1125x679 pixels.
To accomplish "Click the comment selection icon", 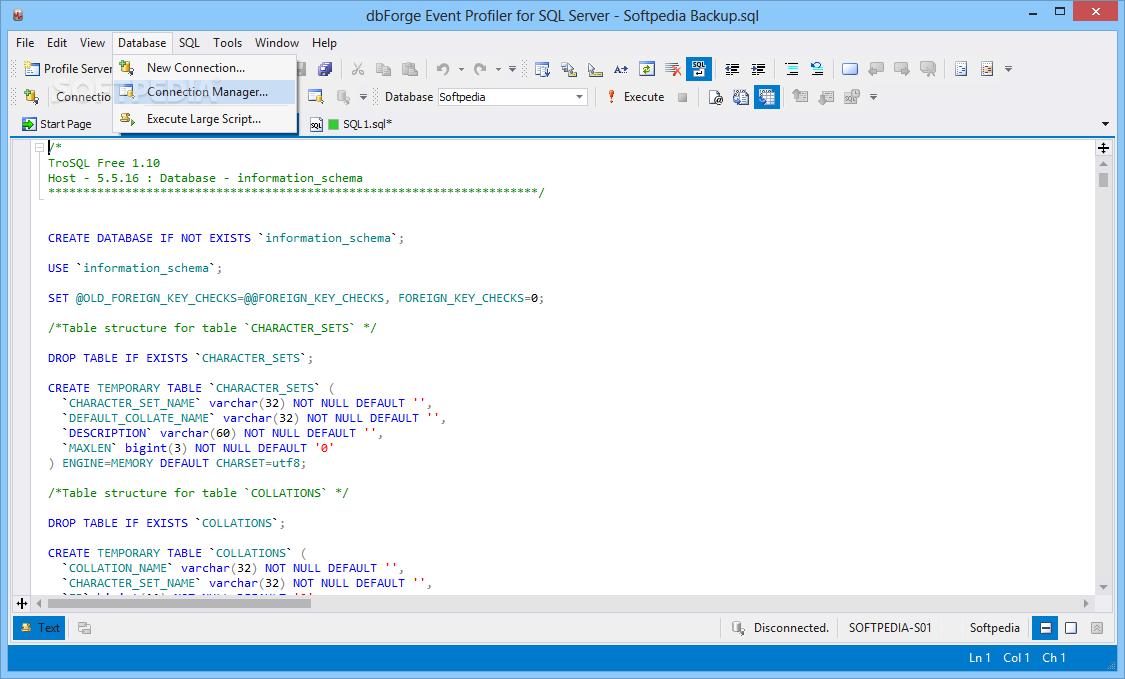I will [x=791, y=69].
